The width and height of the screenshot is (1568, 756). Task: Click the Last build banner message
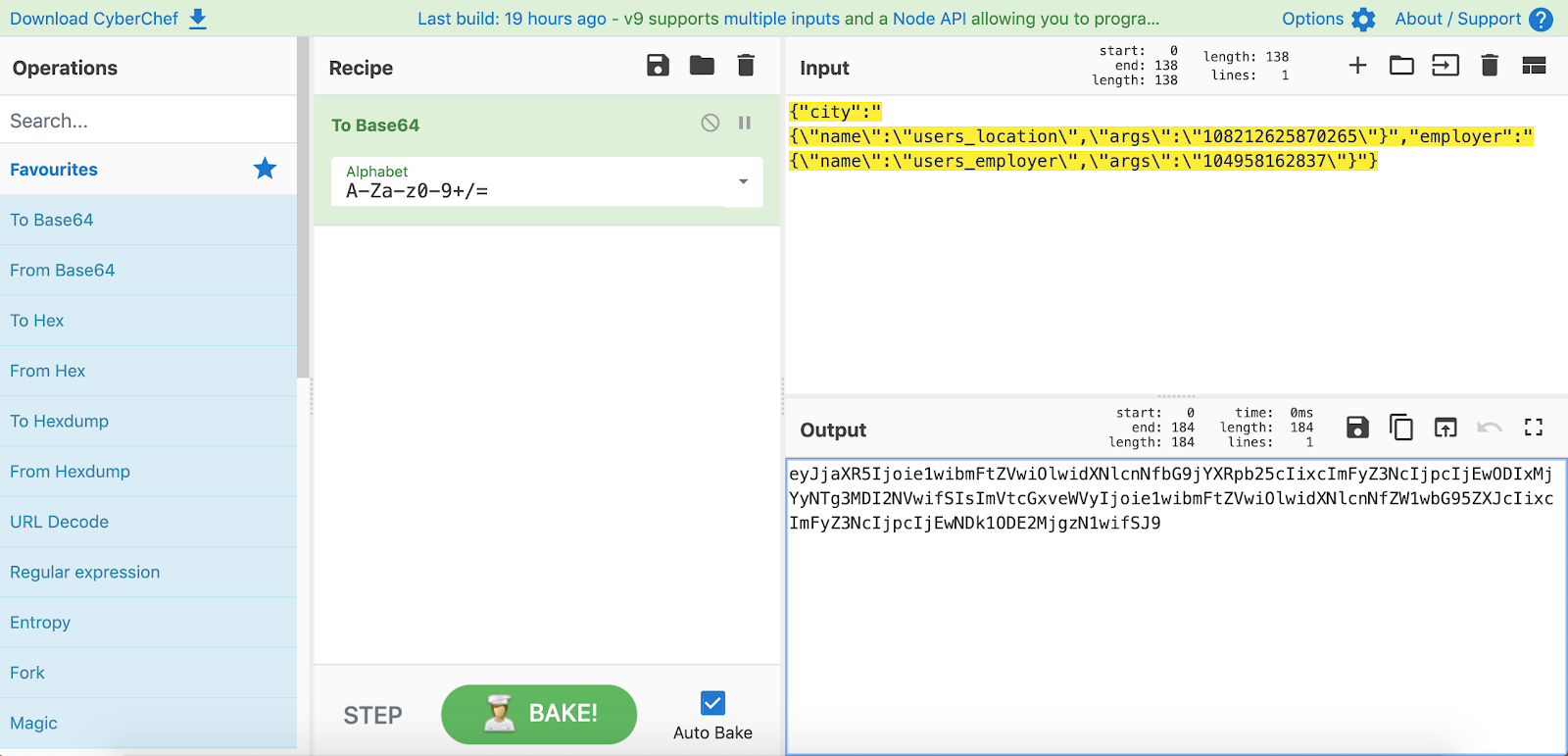(x=788, y=19)
